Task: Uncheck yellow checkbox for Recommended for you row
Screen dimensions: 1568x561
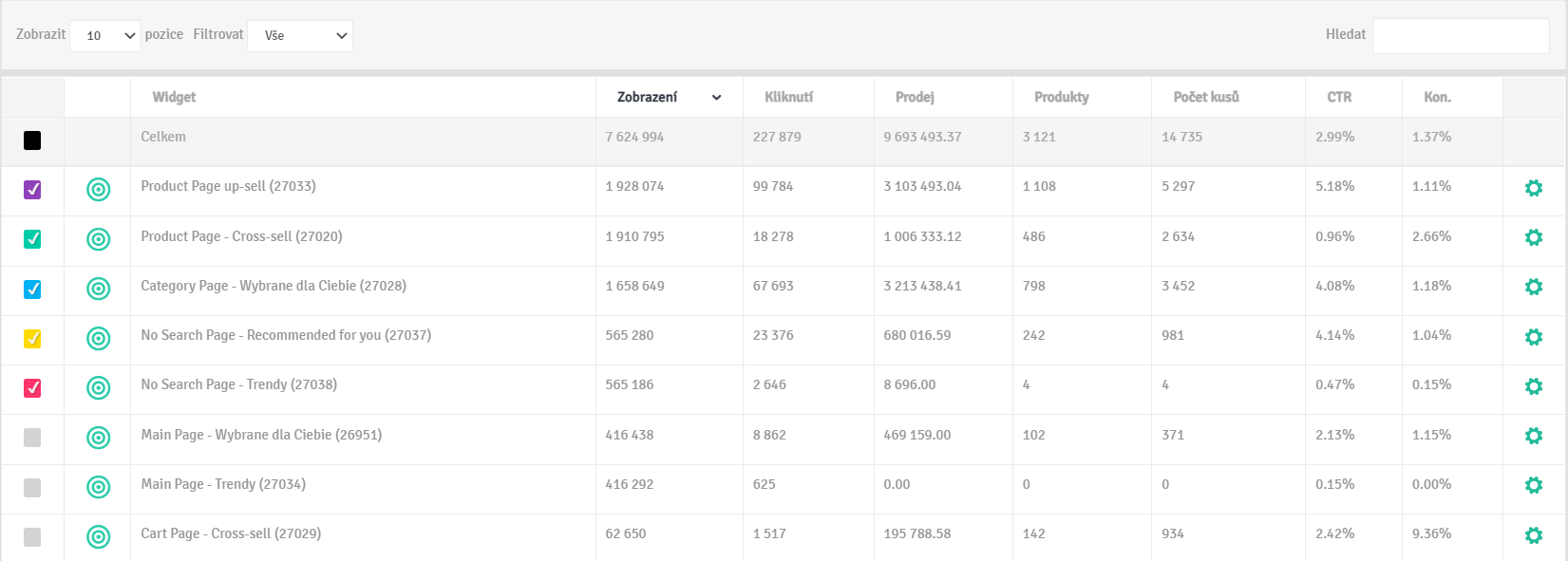Action: 32,338
